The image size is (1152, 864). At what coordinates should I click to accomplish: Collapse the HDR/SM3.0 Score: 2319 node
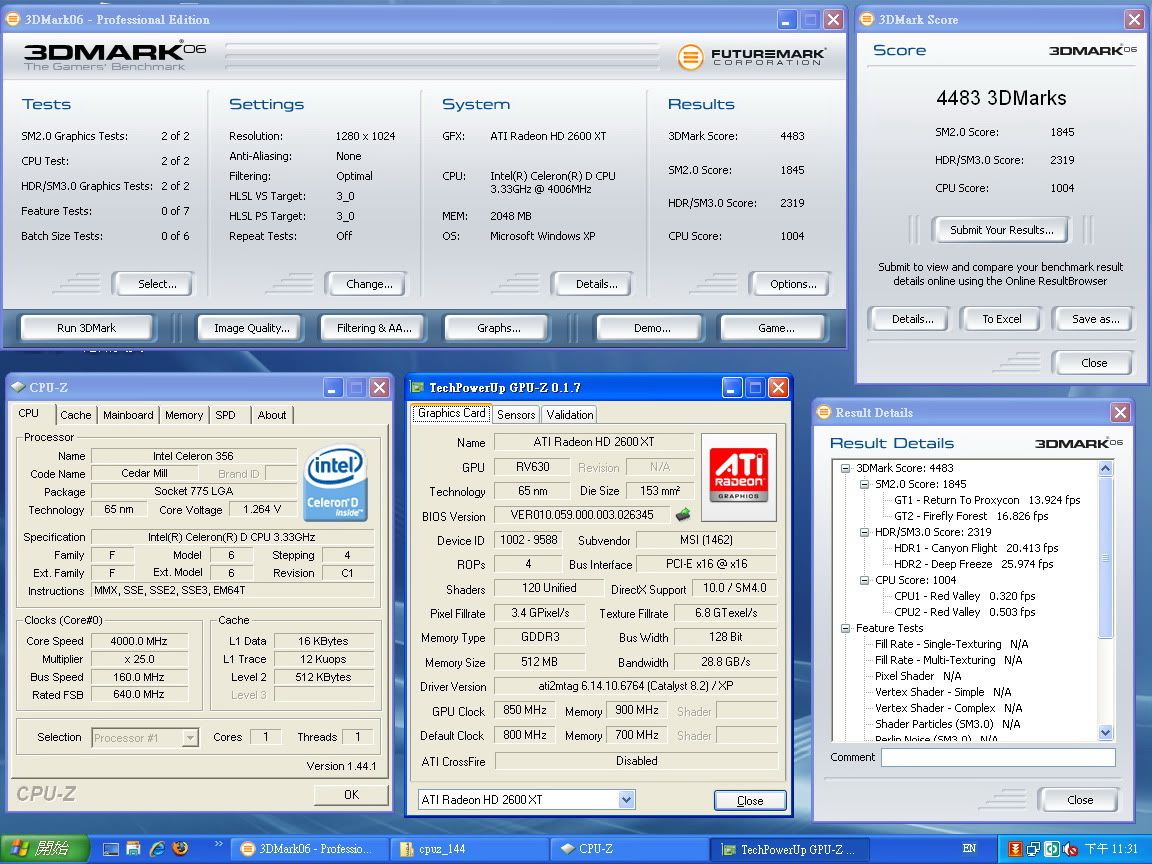(865, 532)
